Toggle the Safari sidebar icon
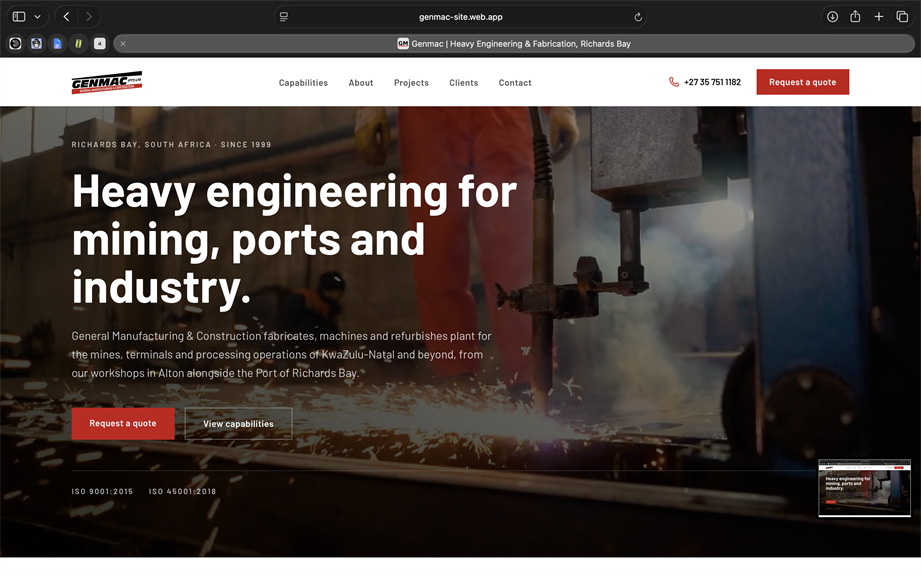 click(x=19, y=16)
